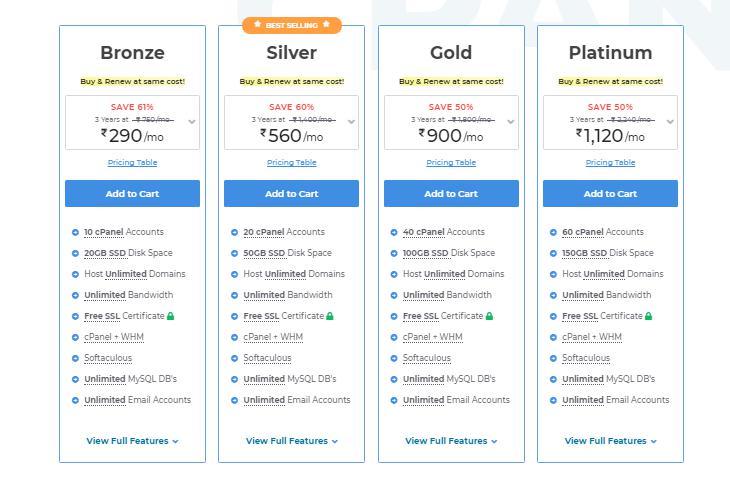The height and width of the screenshot is (487, 730).
Task: Click the bullet icon beside Gold Softaculous
Action: coord(394,358)
